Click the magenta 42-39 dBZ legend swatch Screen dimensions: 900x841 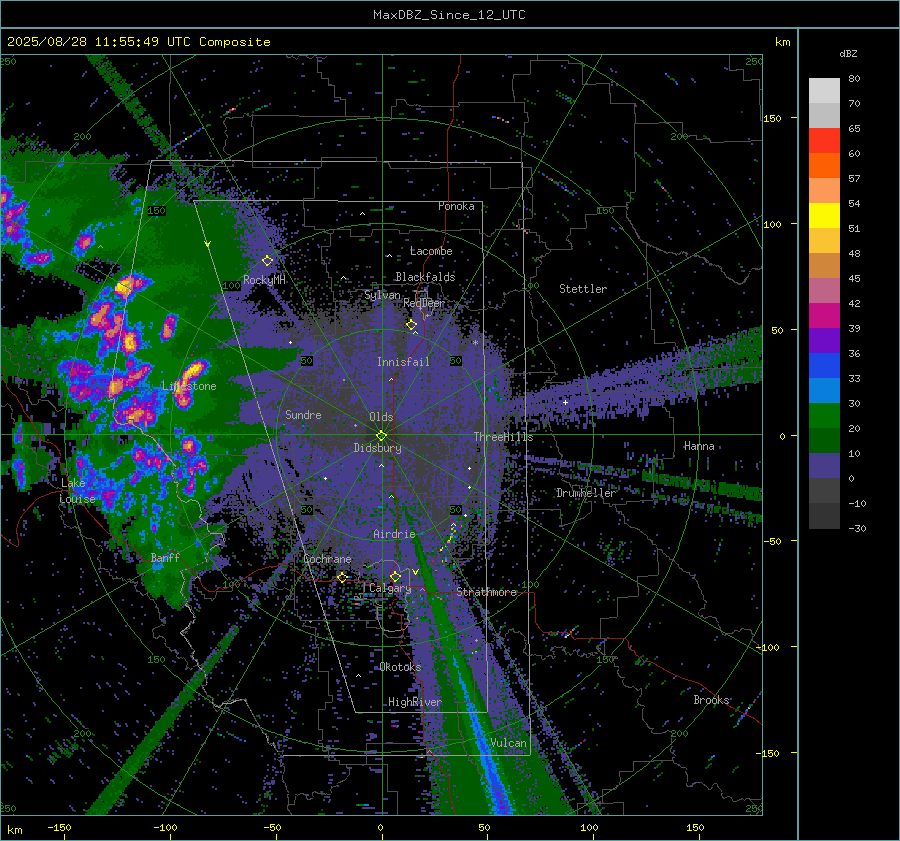824,316
